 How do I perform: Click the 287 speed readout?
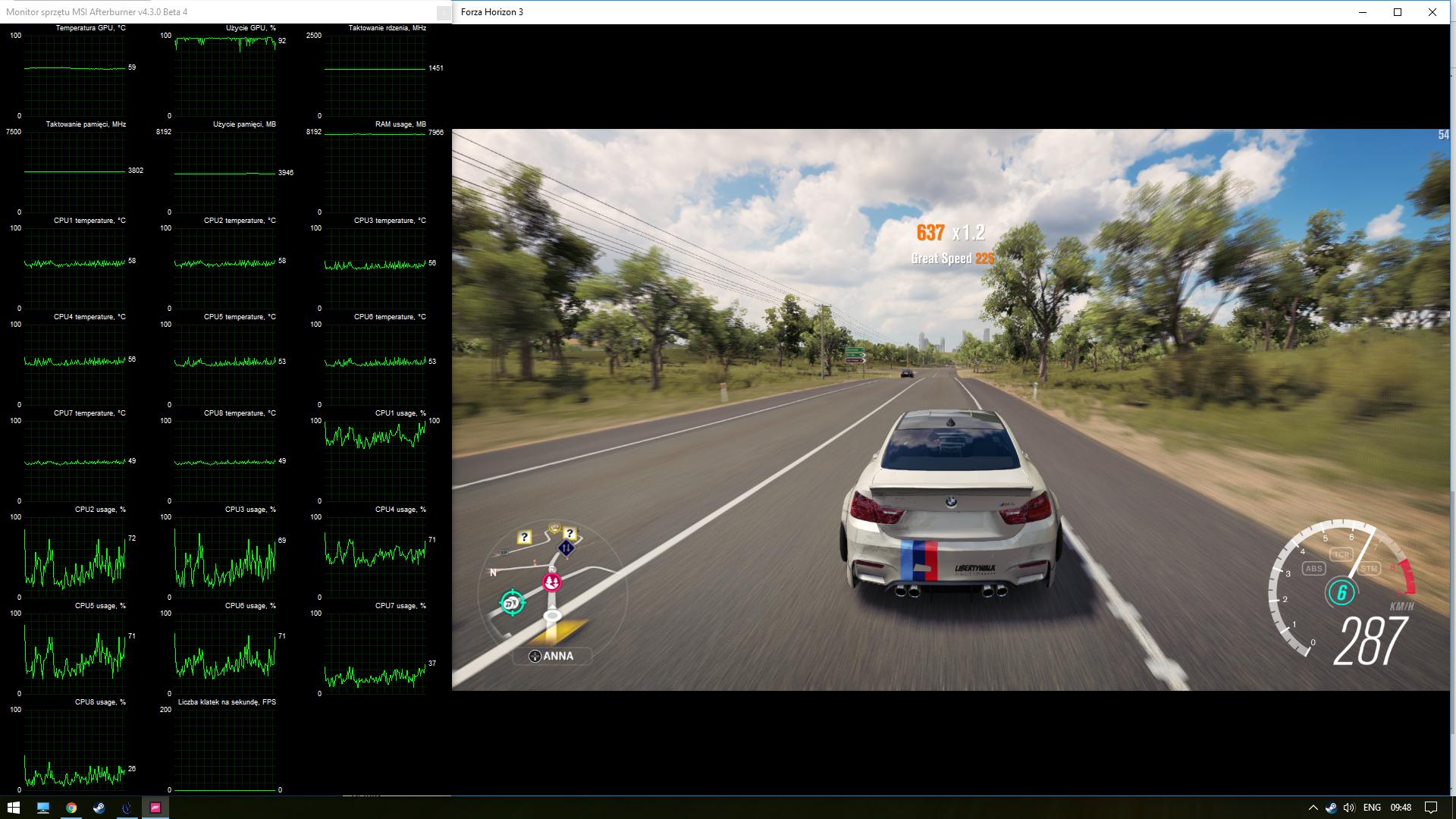click(x=1370, y=642)
